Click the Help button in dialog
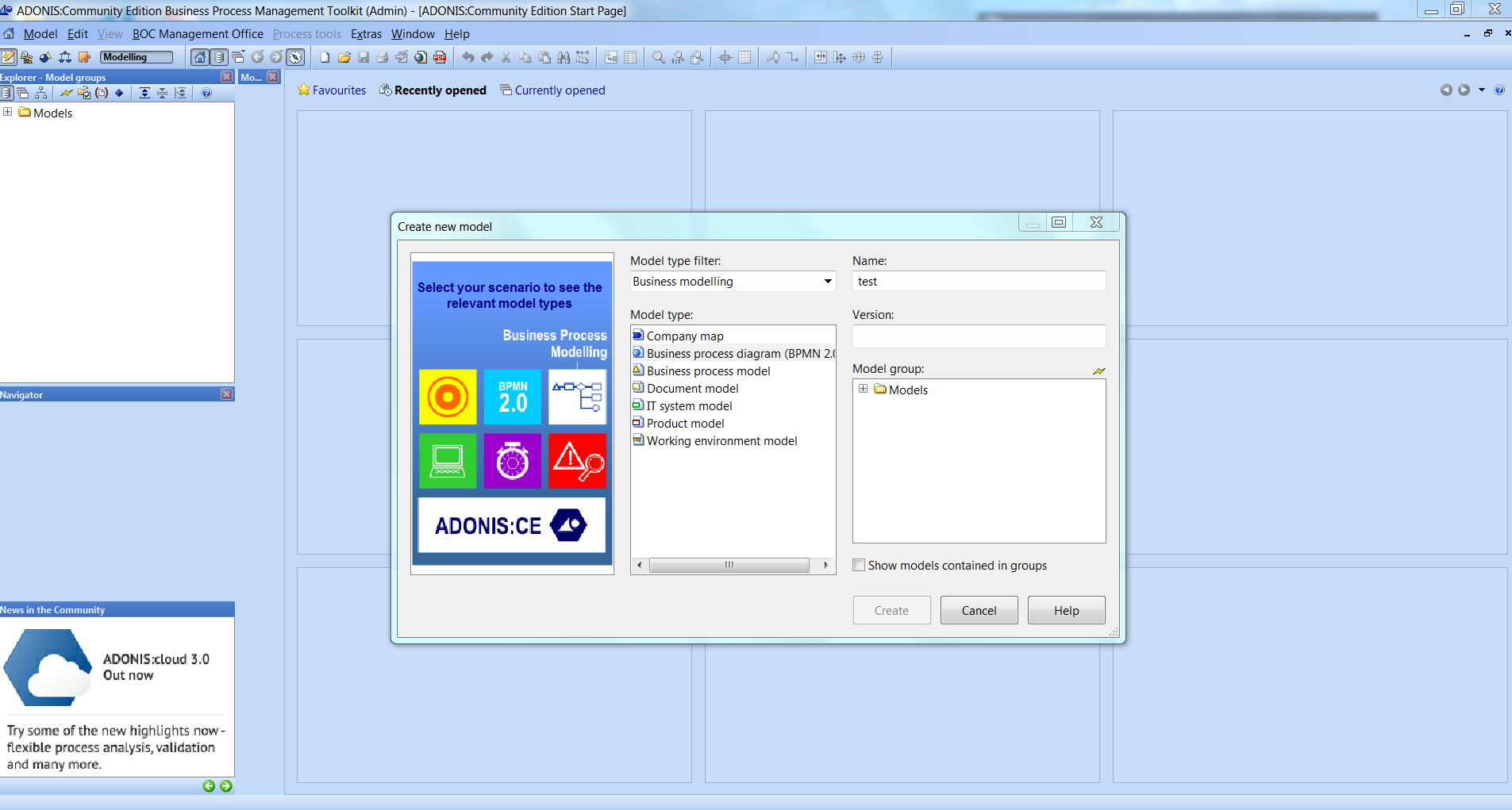1512x810 pixels. [x=1066, y=610]
